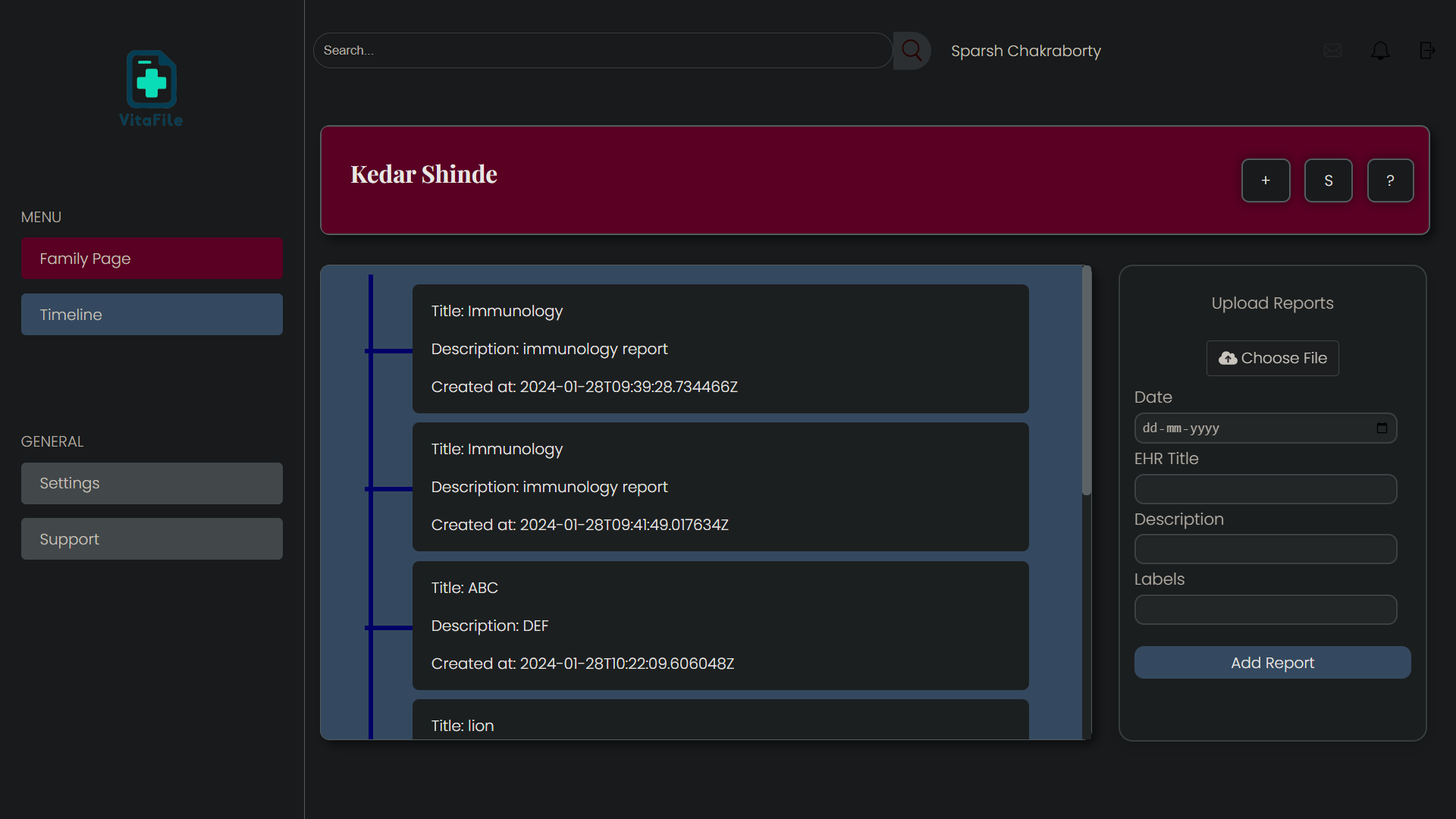The image size is (1456, 819).
Task: Focus the EHR Title input field
Action: click(x=1265, y=489)
